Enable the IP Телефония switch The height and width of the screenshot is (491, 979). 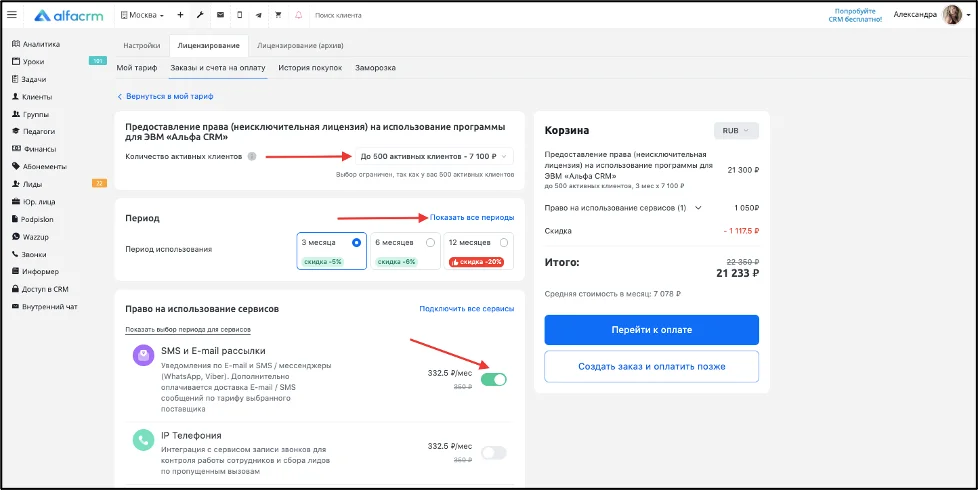coord(494,453)
